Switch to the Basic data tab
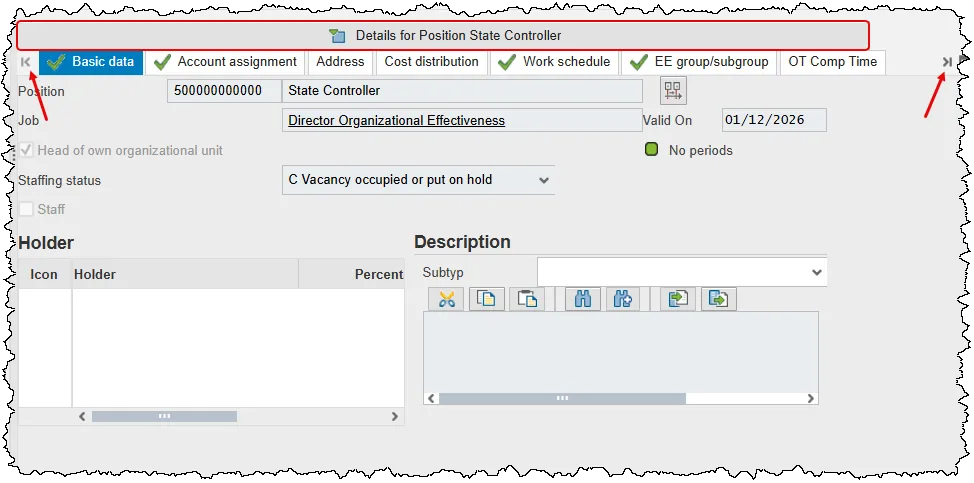The height and width of the screenshot is (483, 974). 91,62
